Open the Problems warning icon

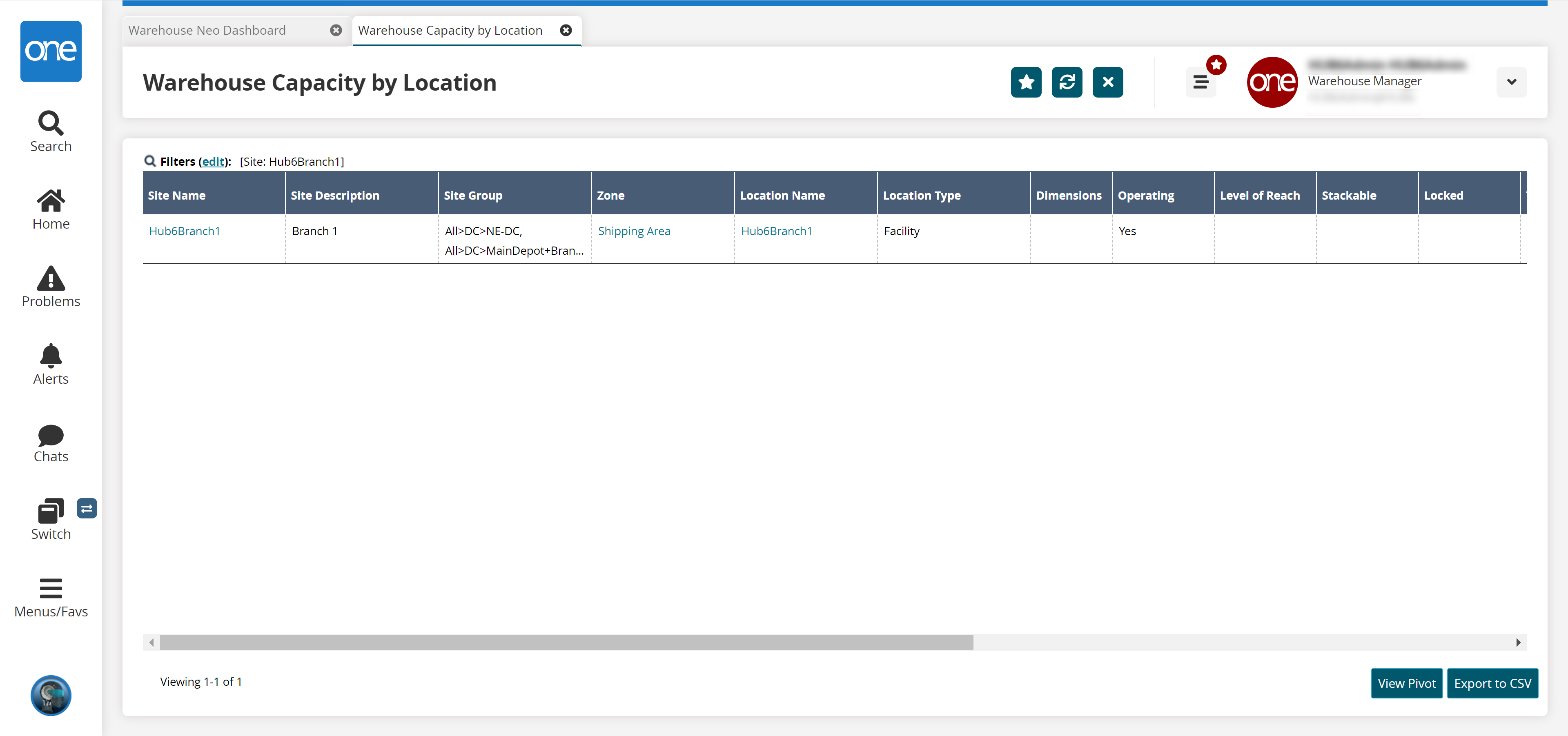point(51,278)
